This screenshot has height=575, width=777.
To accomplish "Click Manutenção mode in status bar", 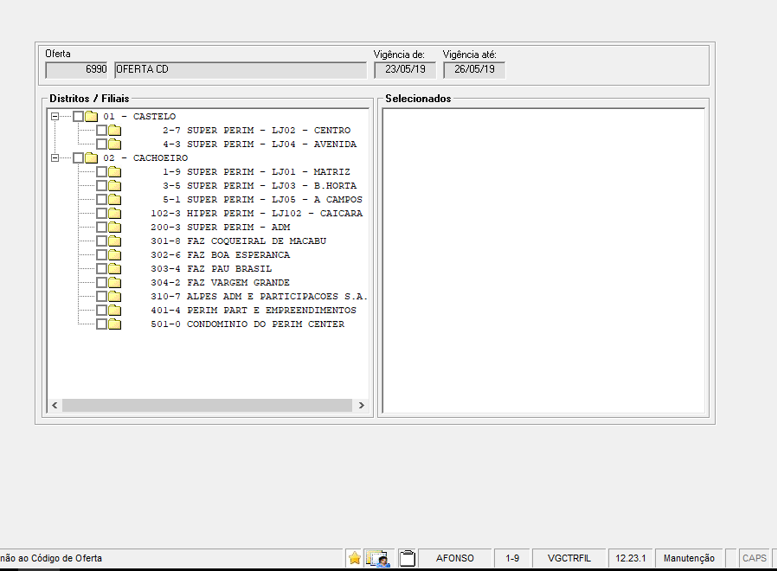I will [x=689, y=559].
